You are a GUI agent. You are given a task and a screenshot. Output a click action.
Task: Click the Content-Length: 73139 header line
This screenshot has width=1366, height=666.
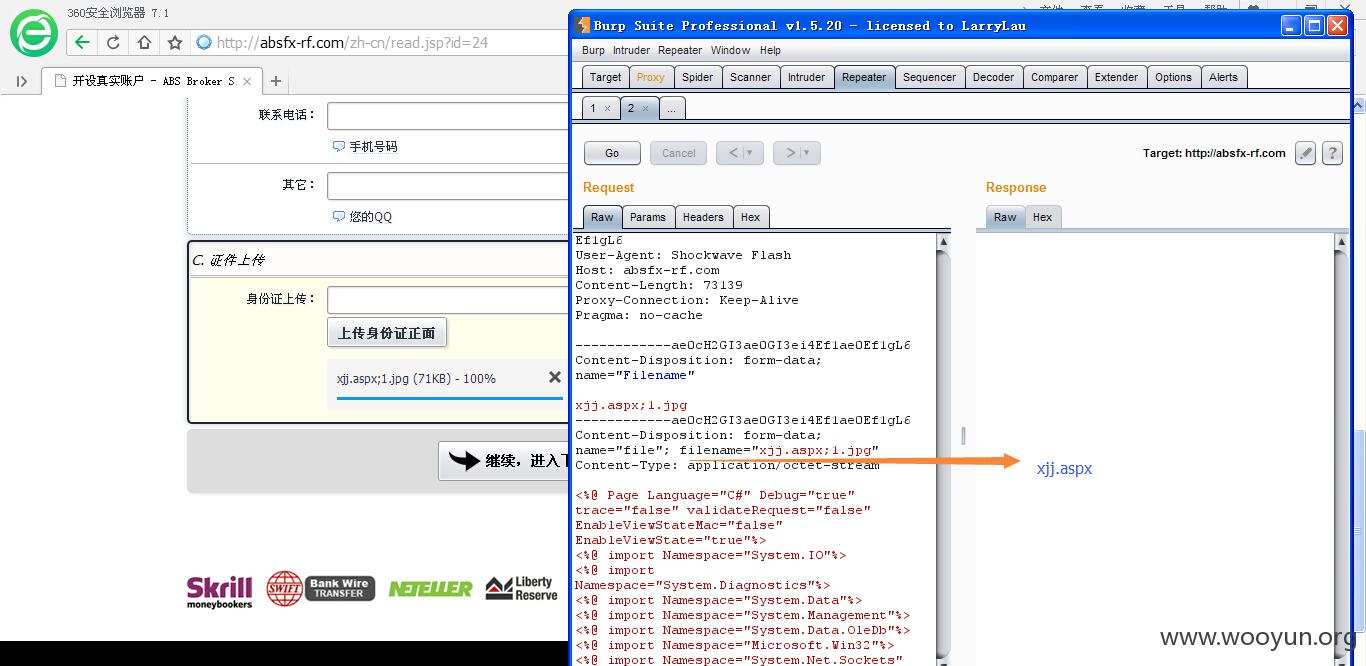[659, 285]
